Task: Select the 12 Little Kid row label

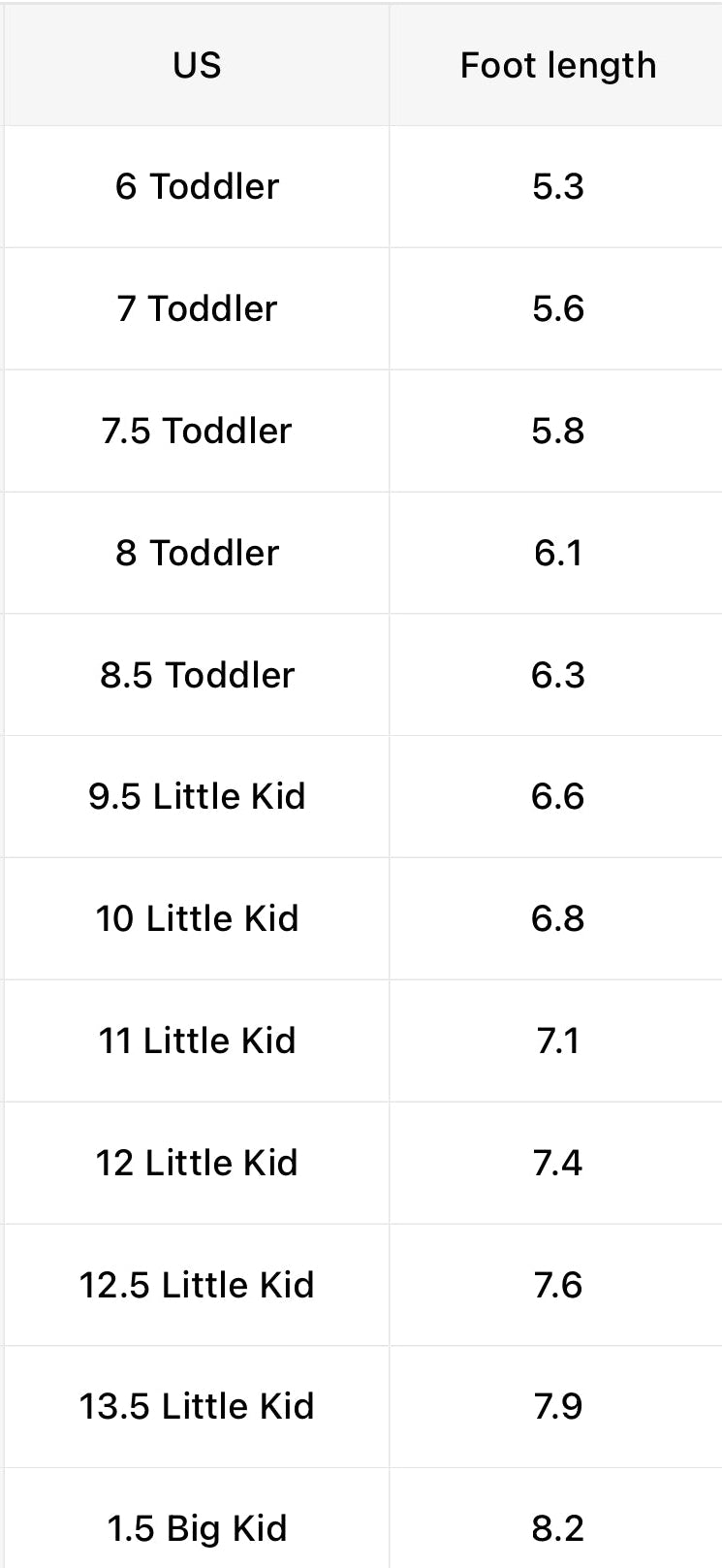Action: [197, 1163]
